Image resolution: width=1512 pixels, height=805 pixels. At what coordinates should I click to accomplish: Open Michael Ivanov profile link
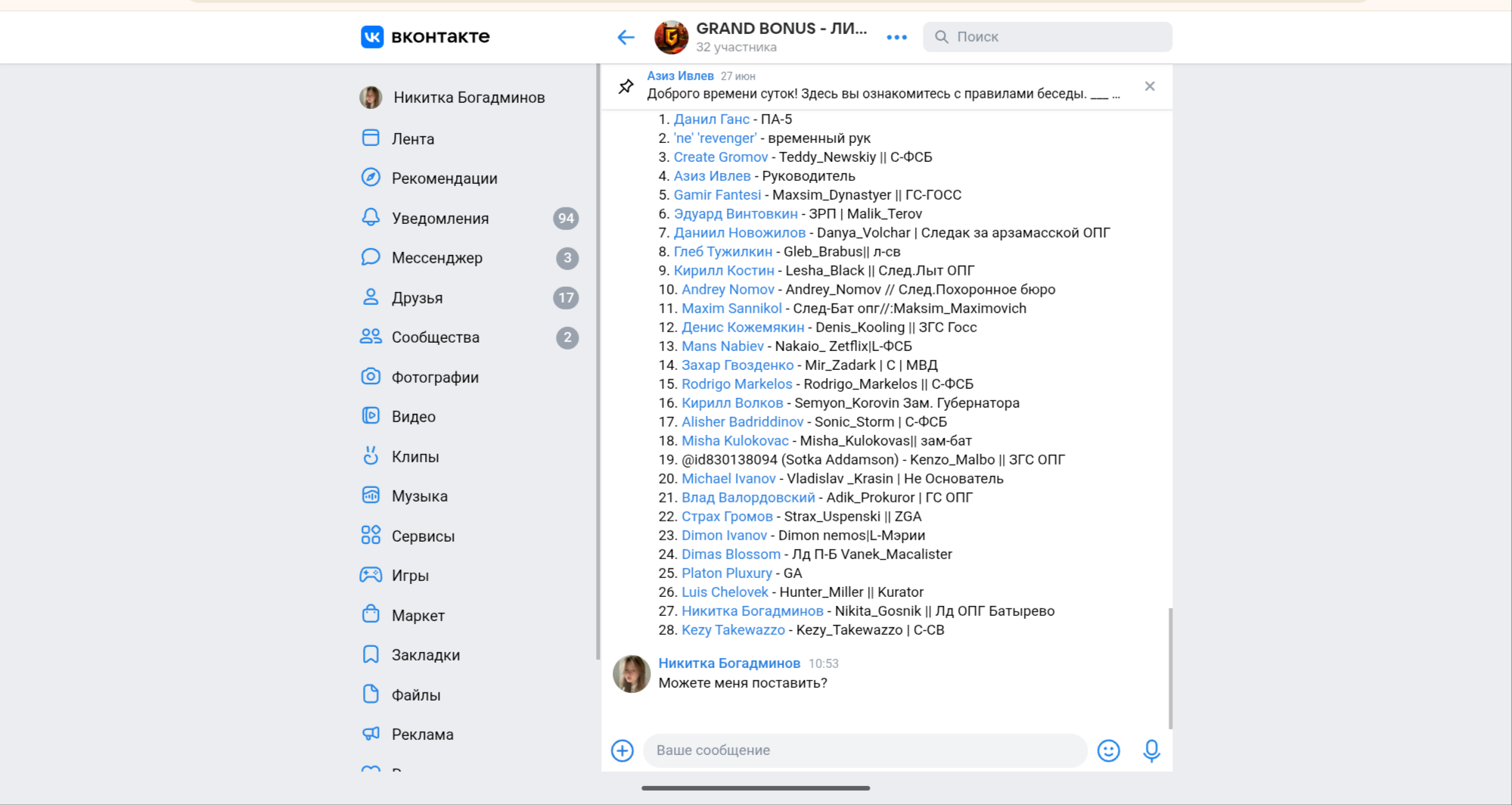click(729, 478)
